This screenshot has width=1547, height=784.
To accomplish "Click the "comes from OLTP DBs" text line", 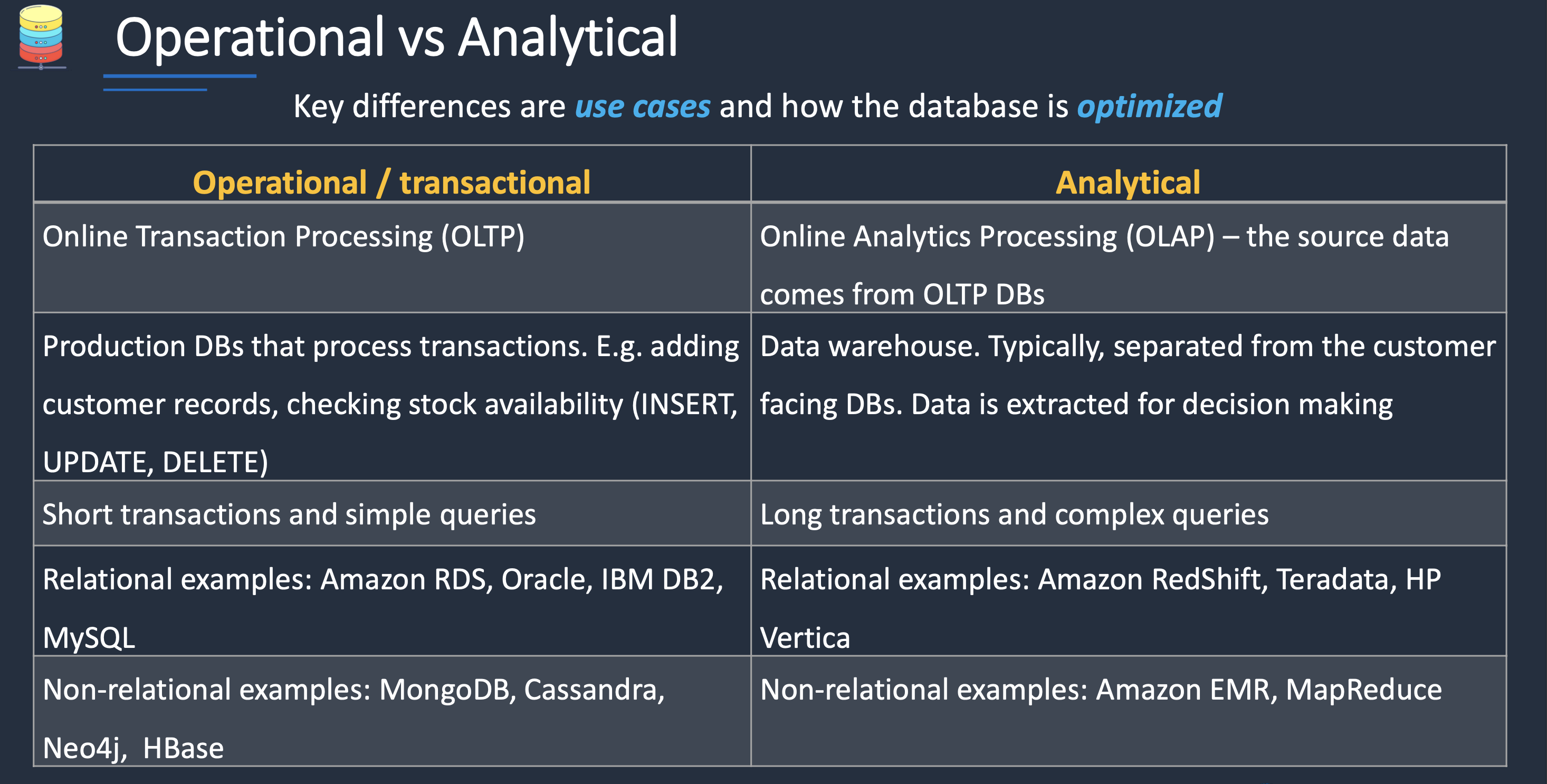I will click(902, 295).
